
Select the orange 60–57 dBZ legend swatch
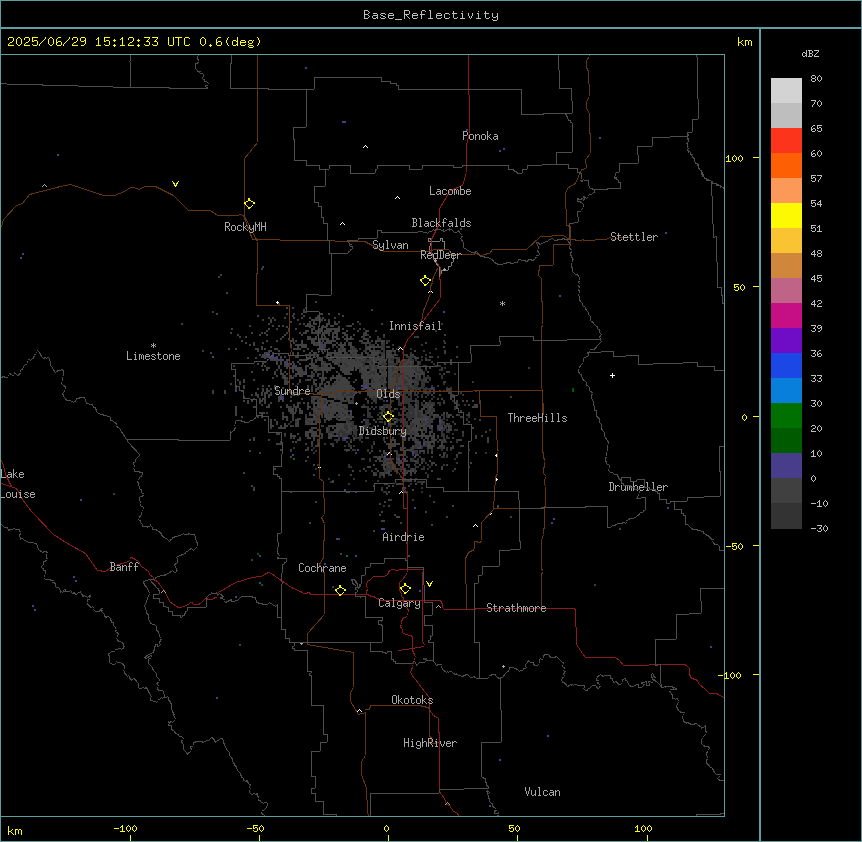(786, 165)
